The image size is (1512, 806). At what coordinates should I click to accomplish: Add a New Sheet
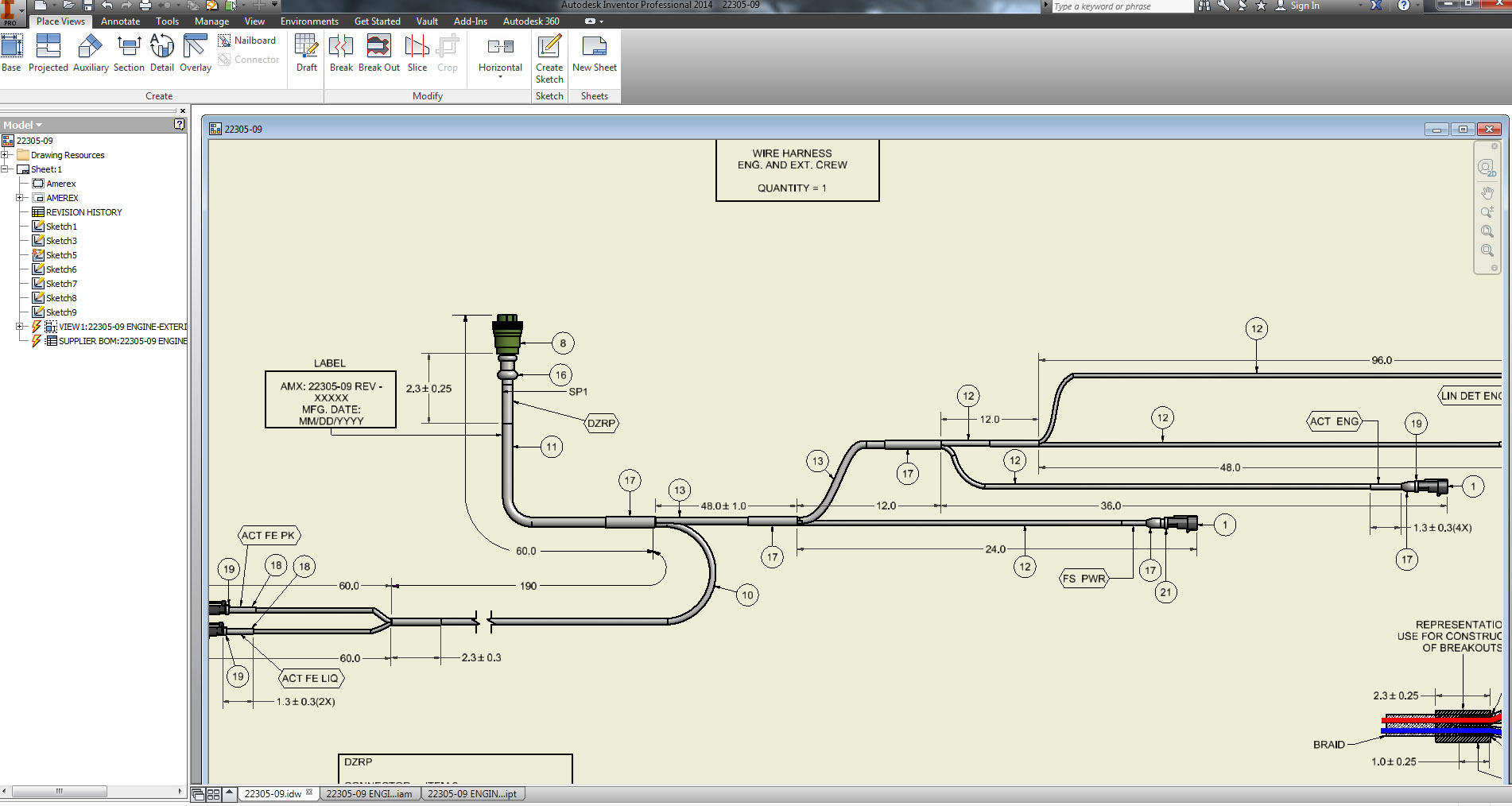pyautogui.click(x=595, y=53)
